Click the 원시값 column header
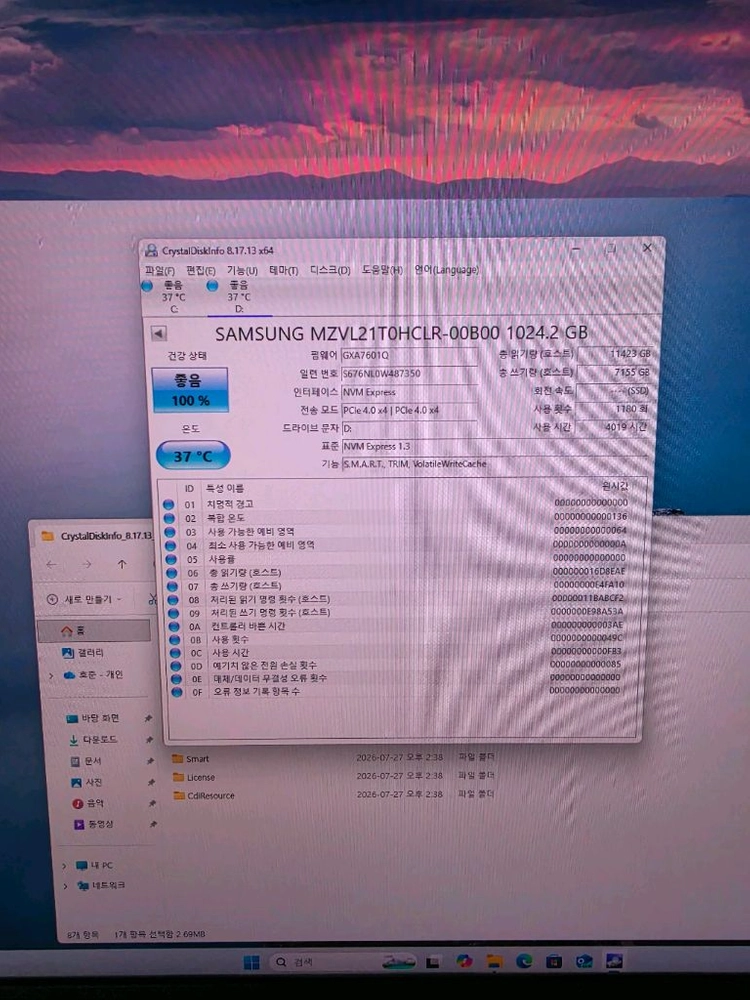The width and height of the screenshot is (750, 1000). 615,486
